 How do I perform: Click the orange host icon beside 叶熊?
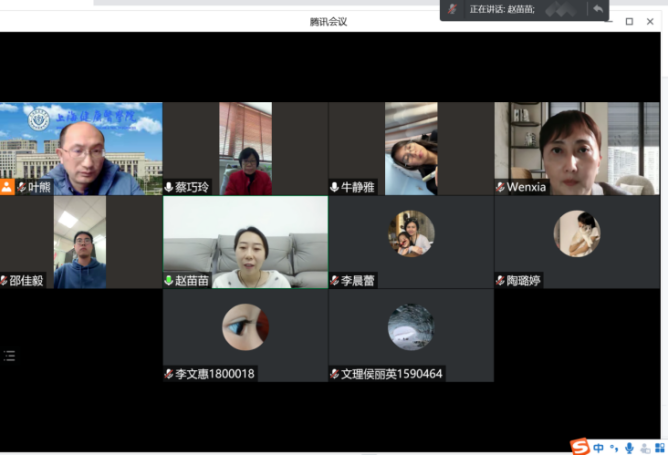point(7,187)
